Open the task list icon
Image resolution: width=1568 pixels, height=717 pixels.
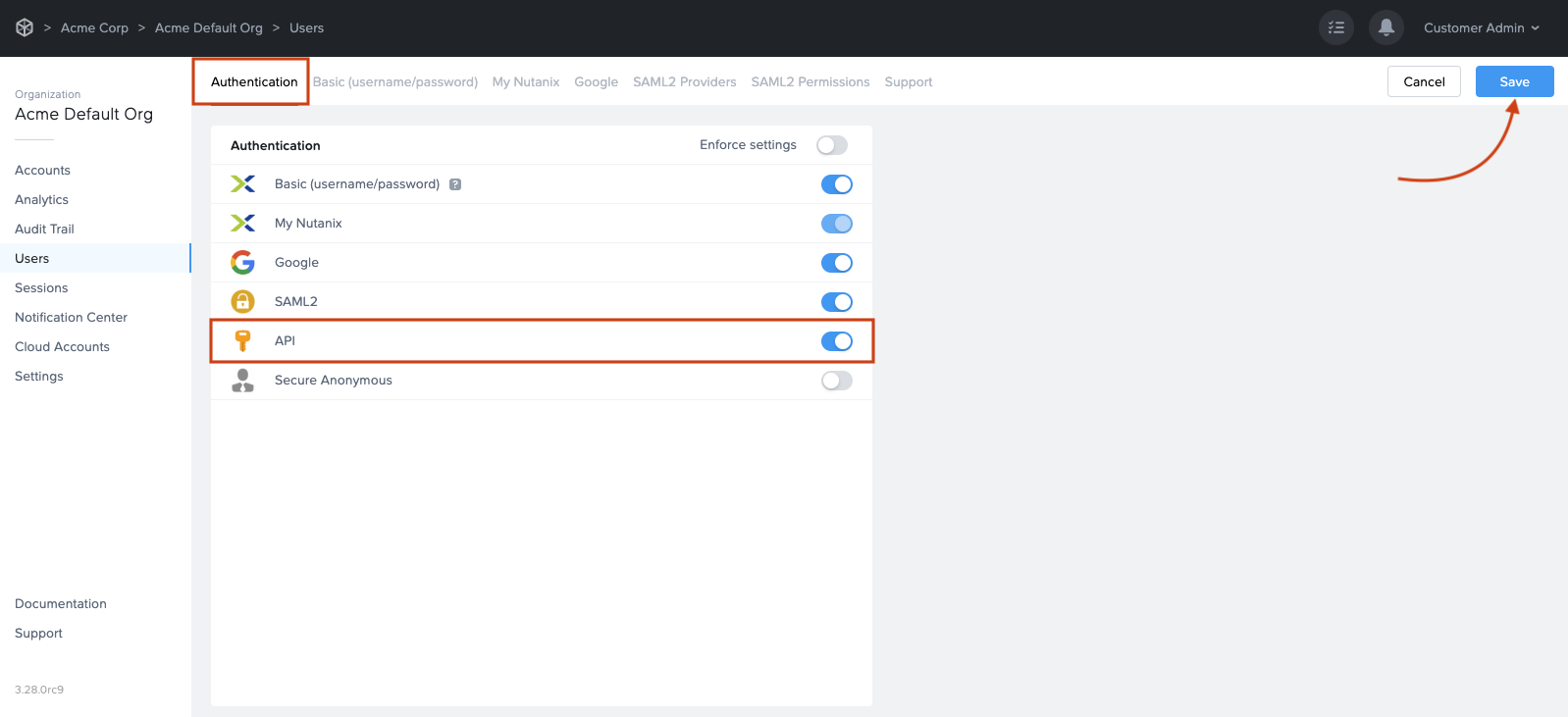tap(1335, 27)
